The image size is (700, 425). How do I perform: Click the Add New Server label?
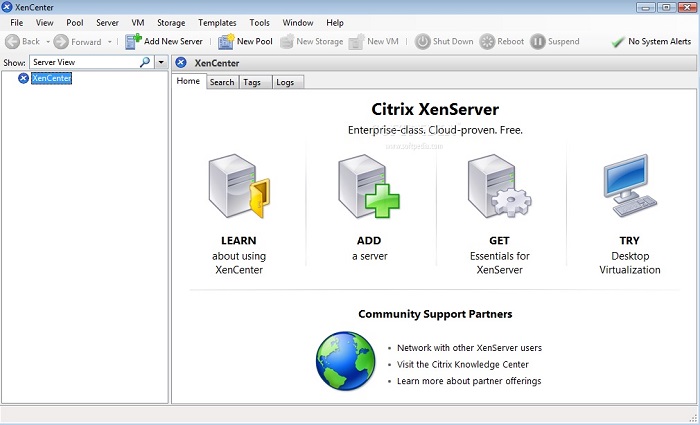pyautogui.click(x=173, y=41)
